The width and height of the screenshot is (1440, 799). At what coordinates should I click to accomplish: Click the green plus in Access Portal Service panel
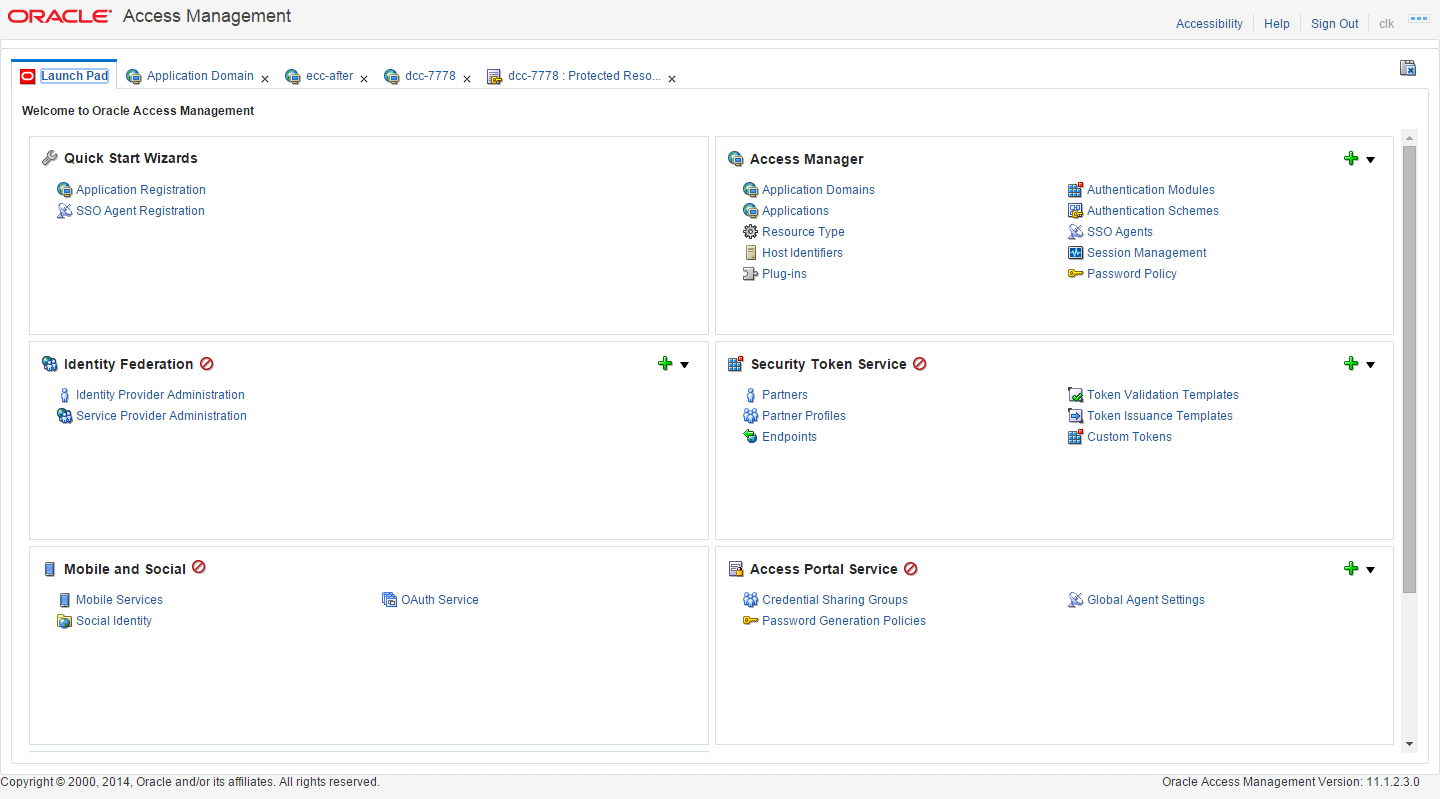click(1351, 568)
